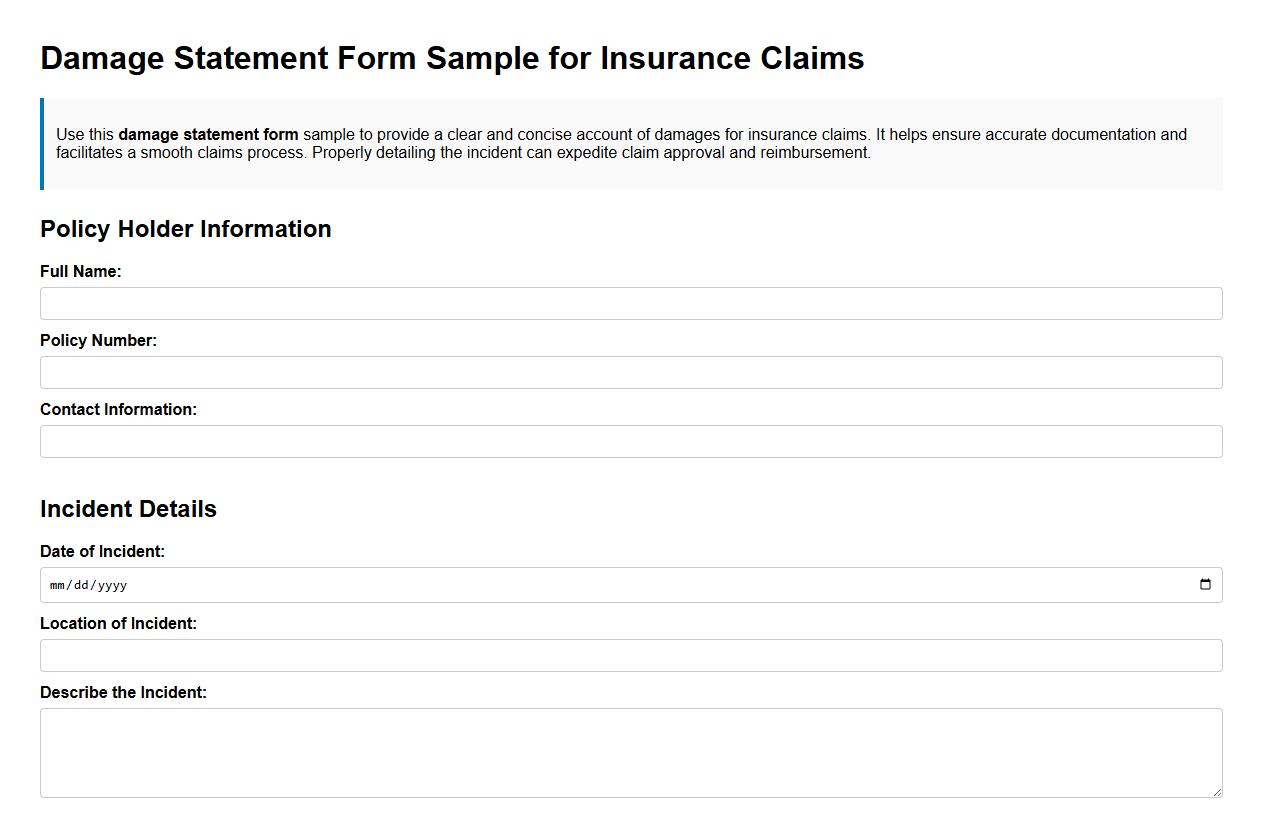Open the date picker calendar icon
Viewport: 1263px width, 832px height.
pyautogui.click(x=1206, y=584)
